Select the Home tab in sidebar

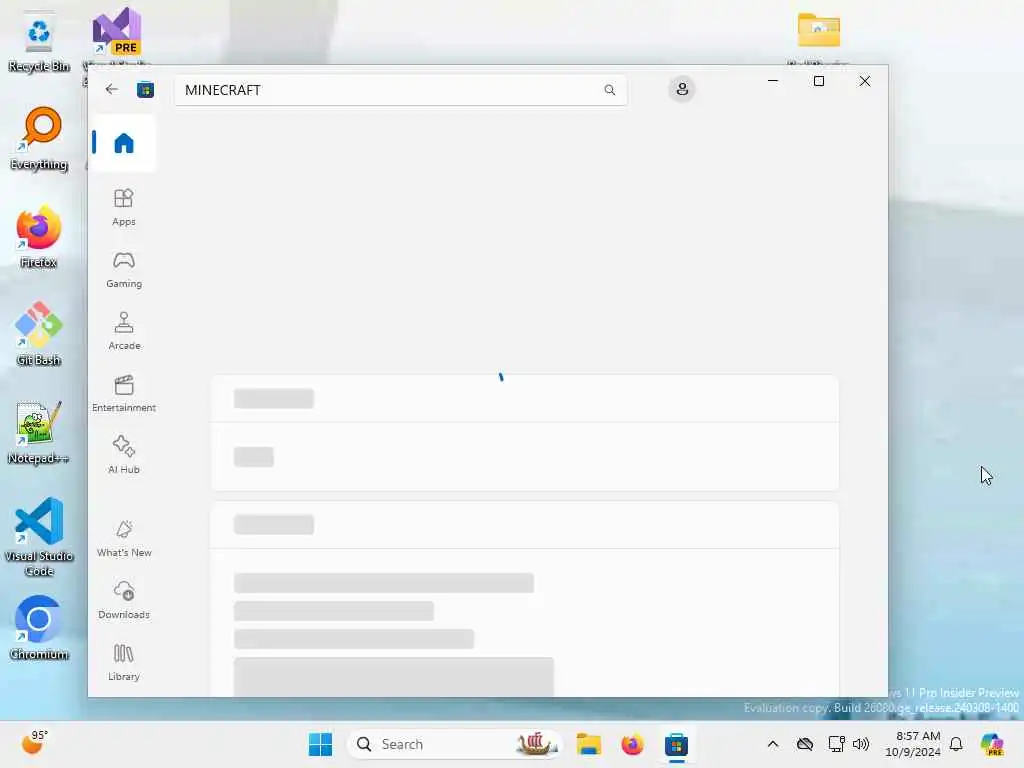click(x=123, y=143)
